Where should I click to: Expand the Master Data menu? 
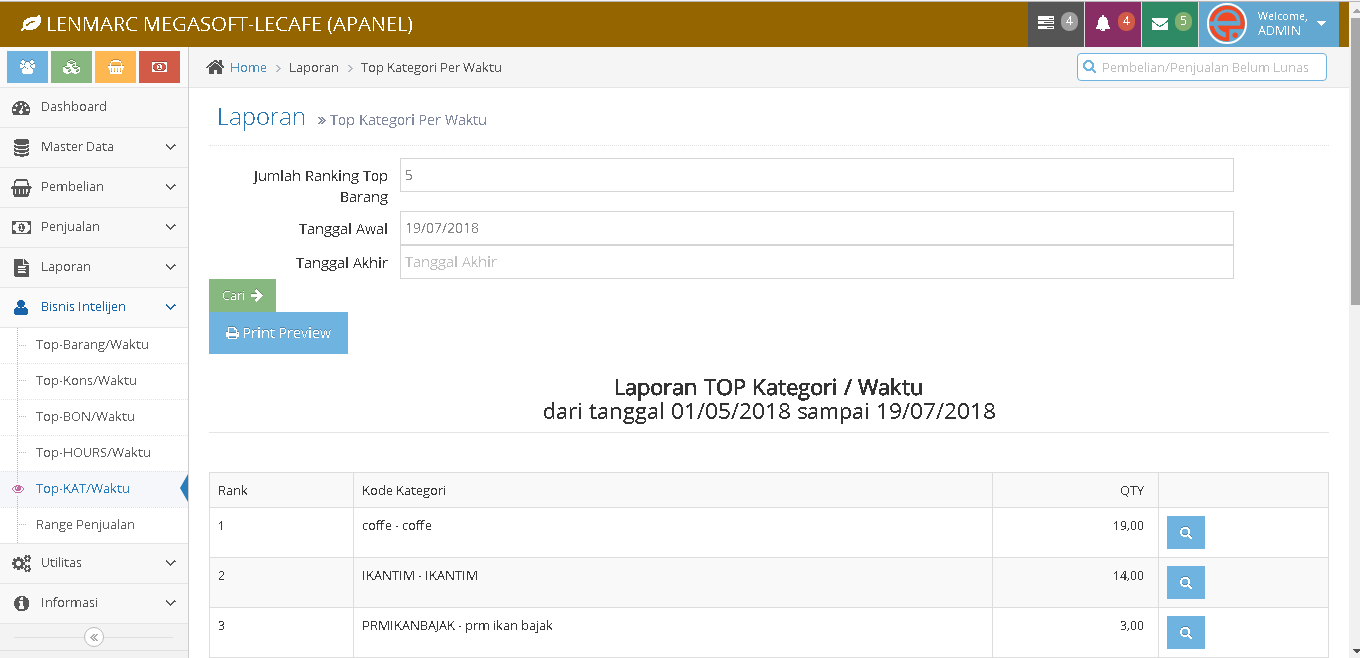(94, 147)
